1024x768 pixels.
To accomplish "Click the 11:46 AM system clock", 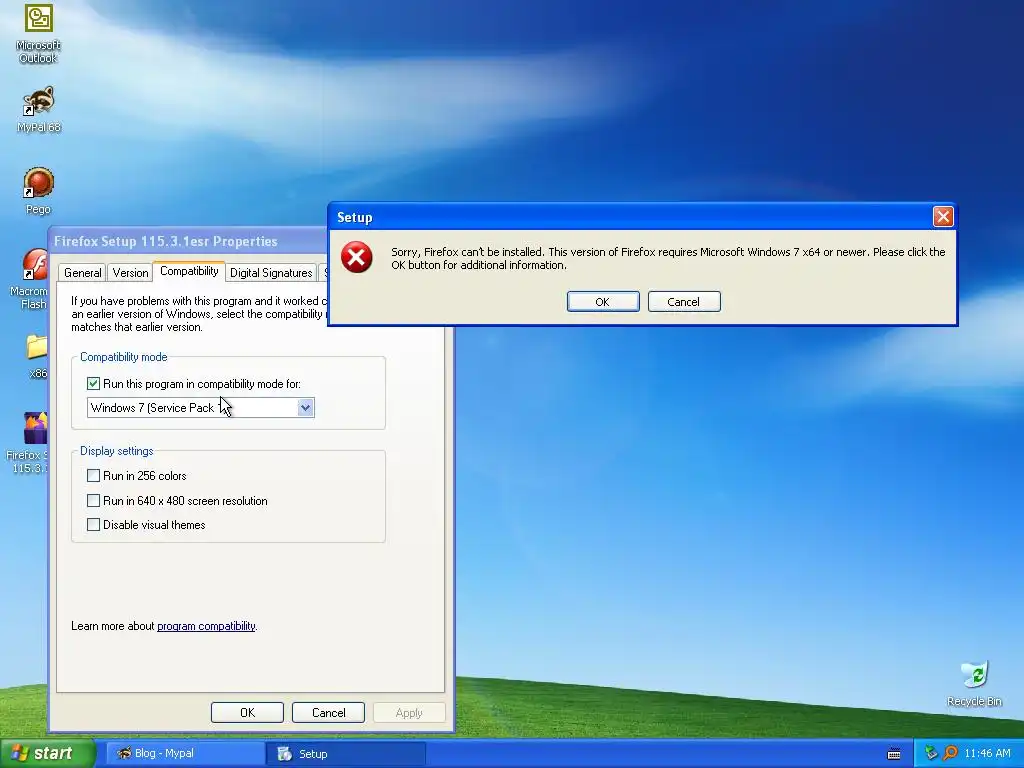I will (987, 753).
